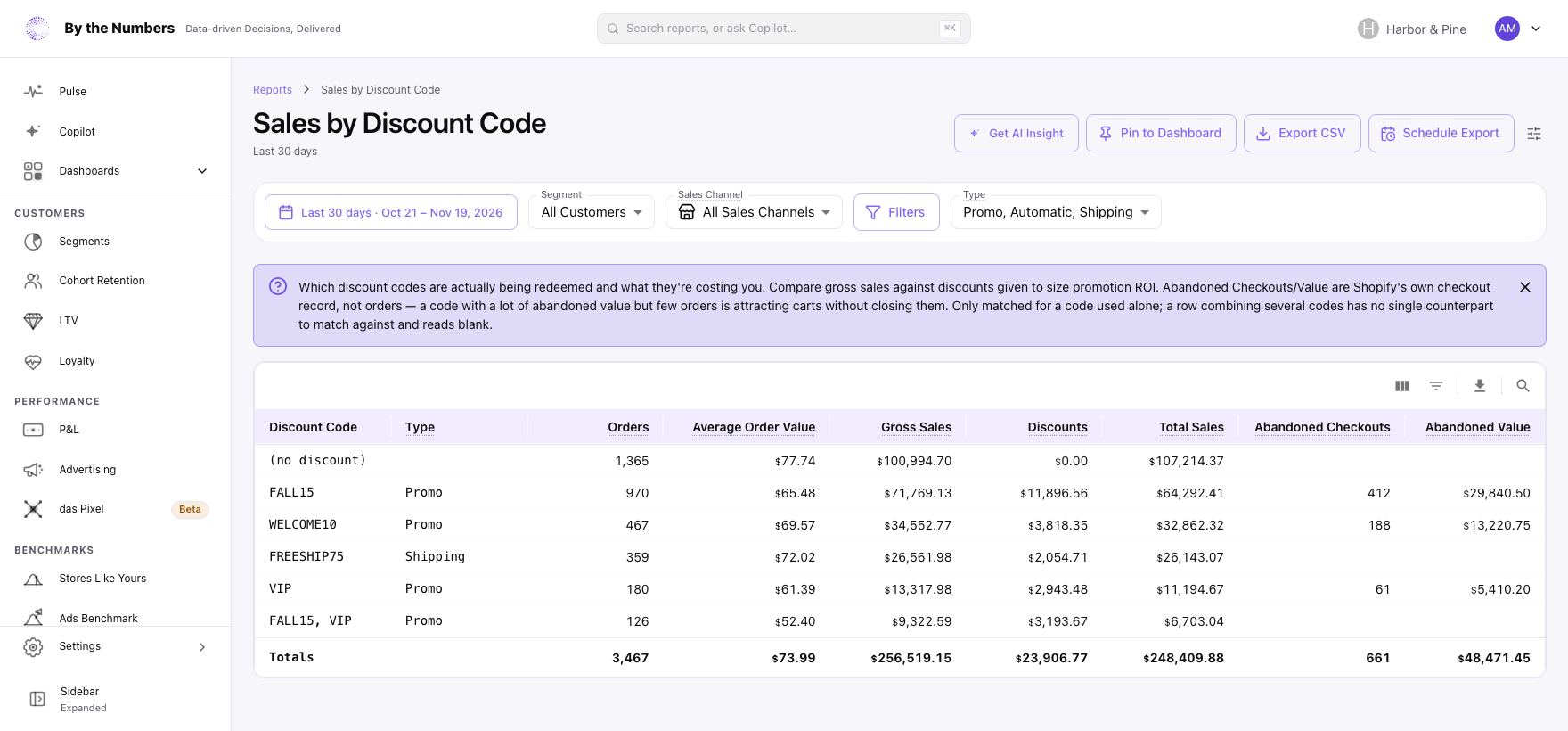Open the account menu chevron
Image resolution: width=1568 pixels, height=731 pixels.
pos(1536,29)
